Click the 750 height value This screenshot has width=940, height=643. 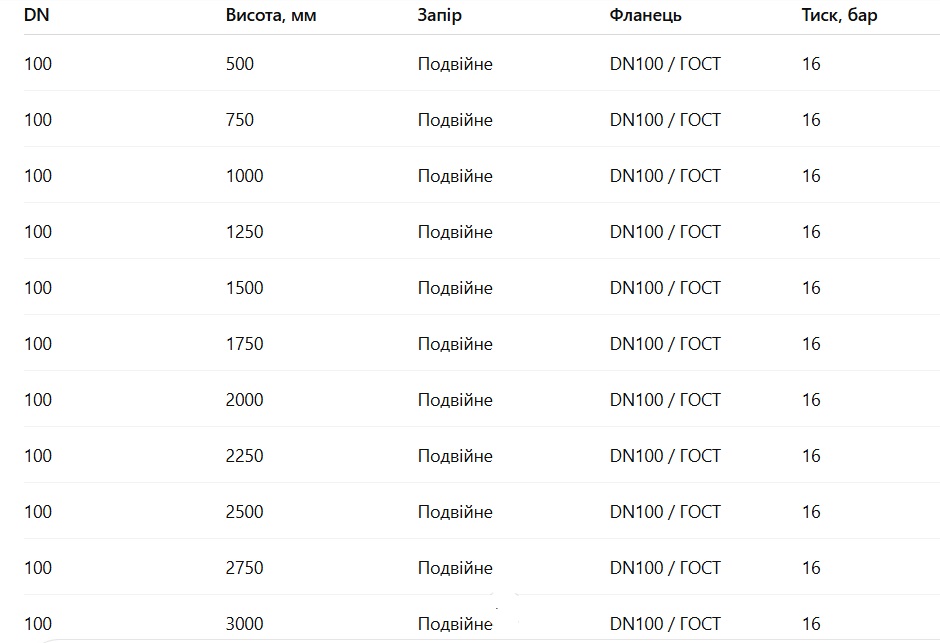click(240, 120)
